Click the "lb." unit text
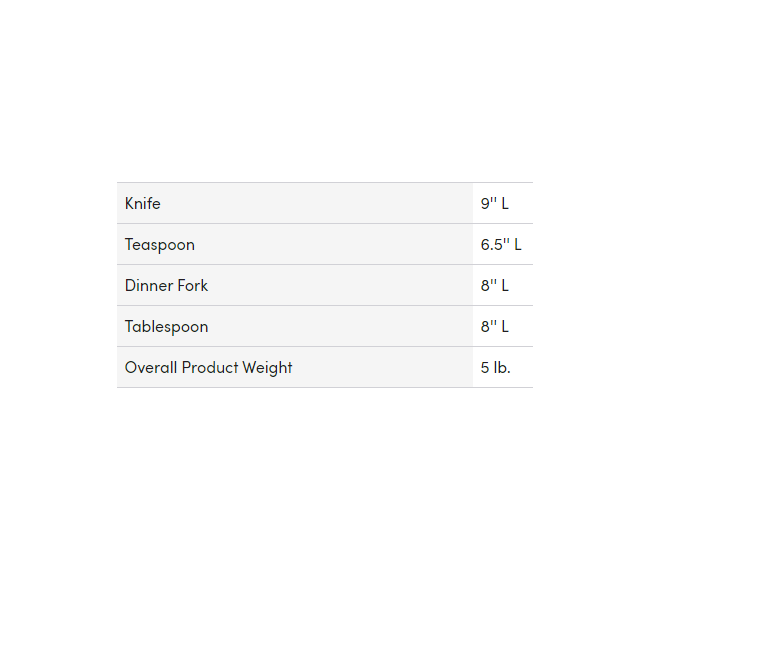Image resolution: width=759 pixels, height=655 pixels. point(500,368)
